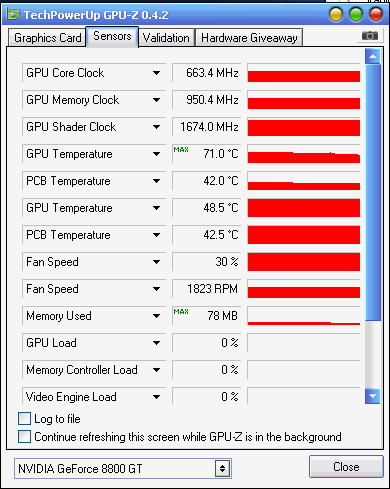
Task: Open the Validation tab
Action: pyautogui.click(x=166, y=38)
